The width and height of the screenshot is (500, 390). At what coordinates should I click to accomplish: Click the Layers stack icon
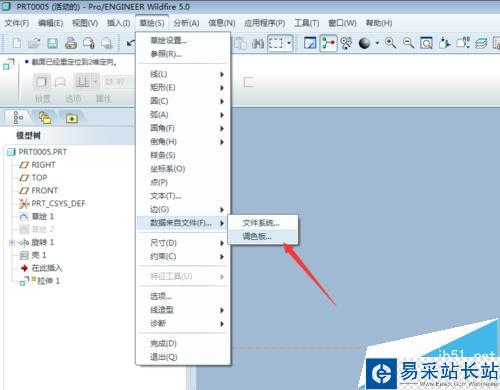(x=481, y=43)
